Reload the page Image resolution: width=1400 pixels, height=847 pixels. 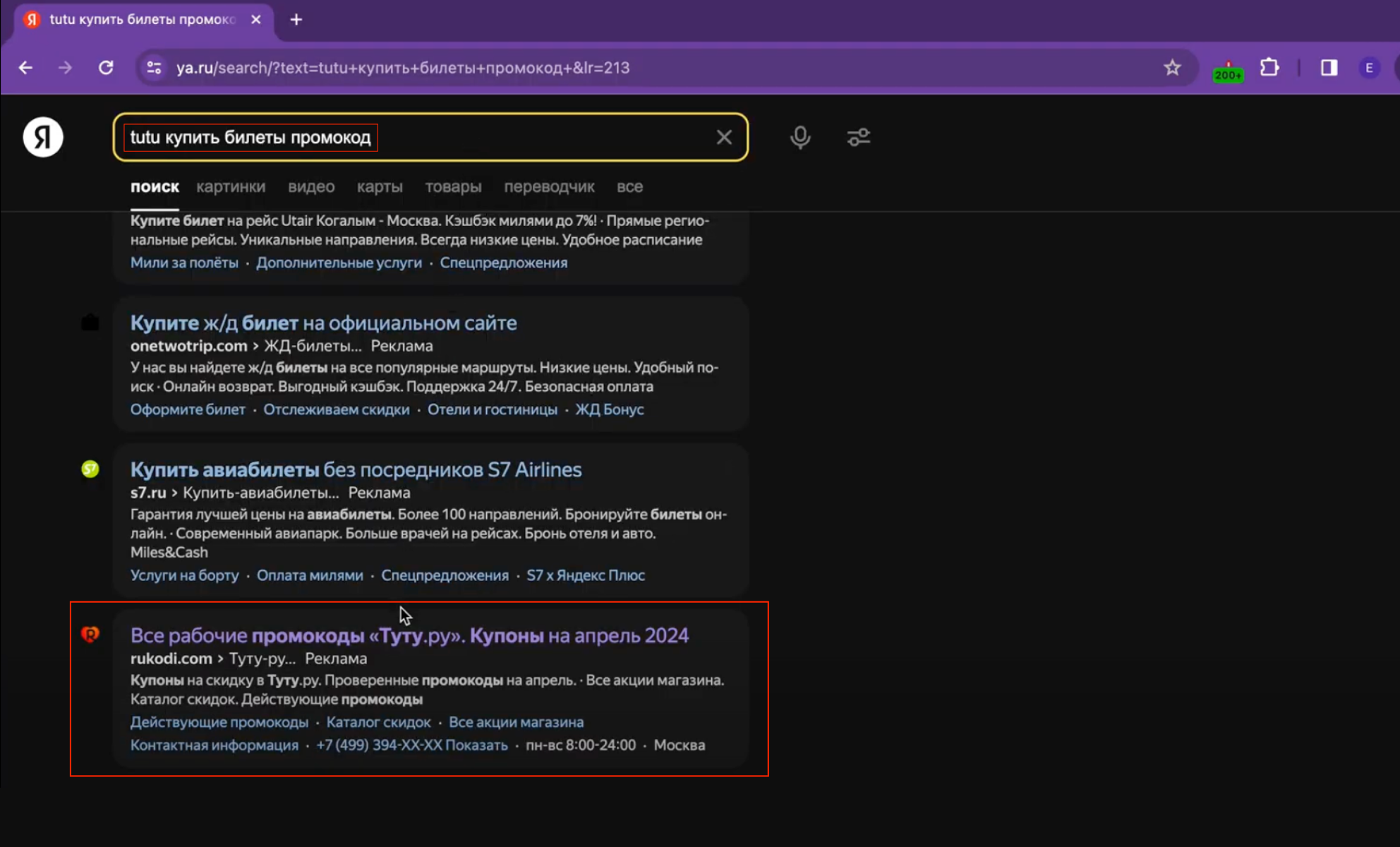[x=106, y=68]
